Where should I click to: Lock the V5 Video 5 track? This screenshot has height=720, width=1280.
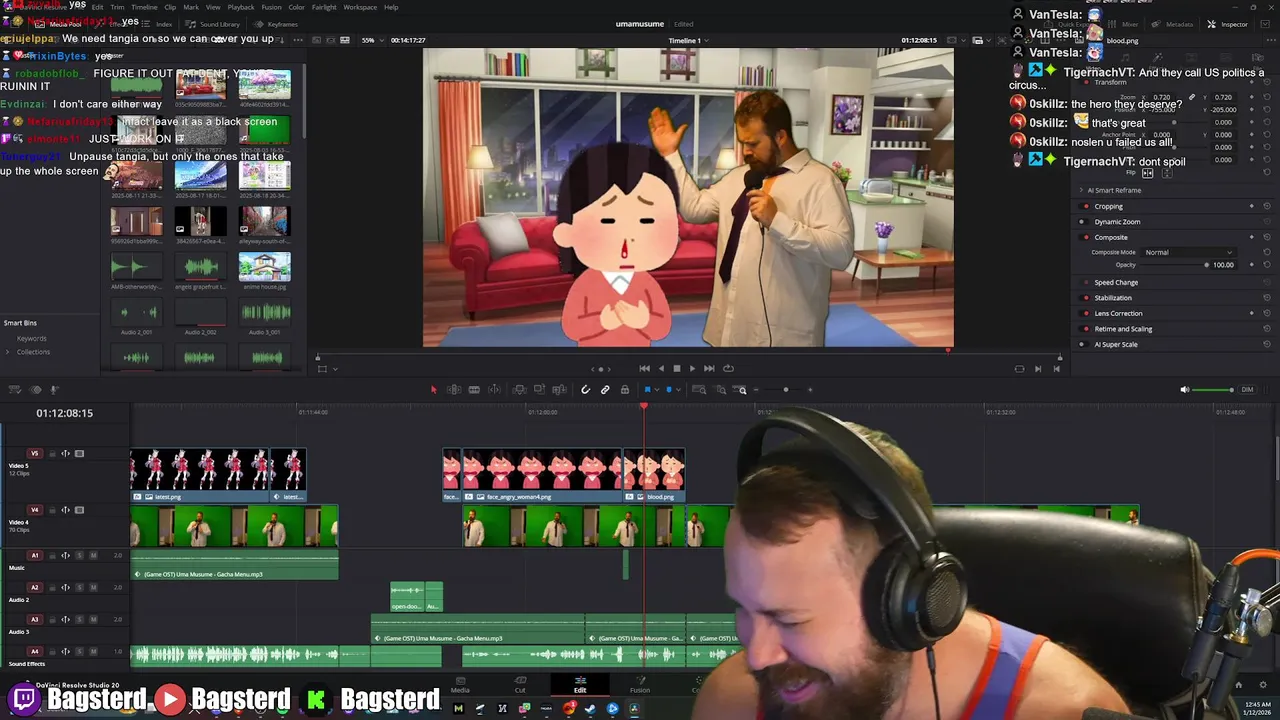tap(54, 453)
